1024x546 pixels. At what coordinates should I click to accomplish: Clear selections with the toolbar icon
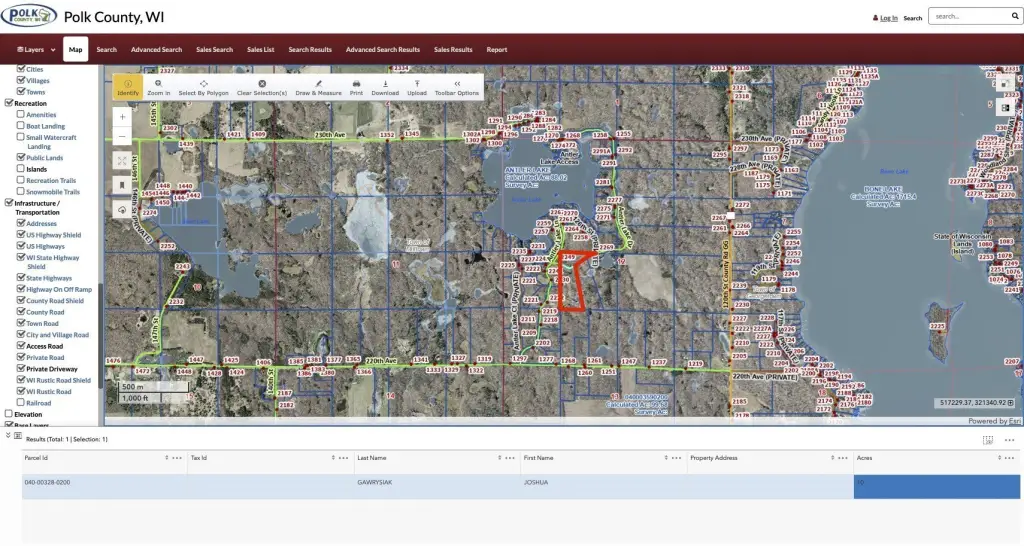[262, 87]
